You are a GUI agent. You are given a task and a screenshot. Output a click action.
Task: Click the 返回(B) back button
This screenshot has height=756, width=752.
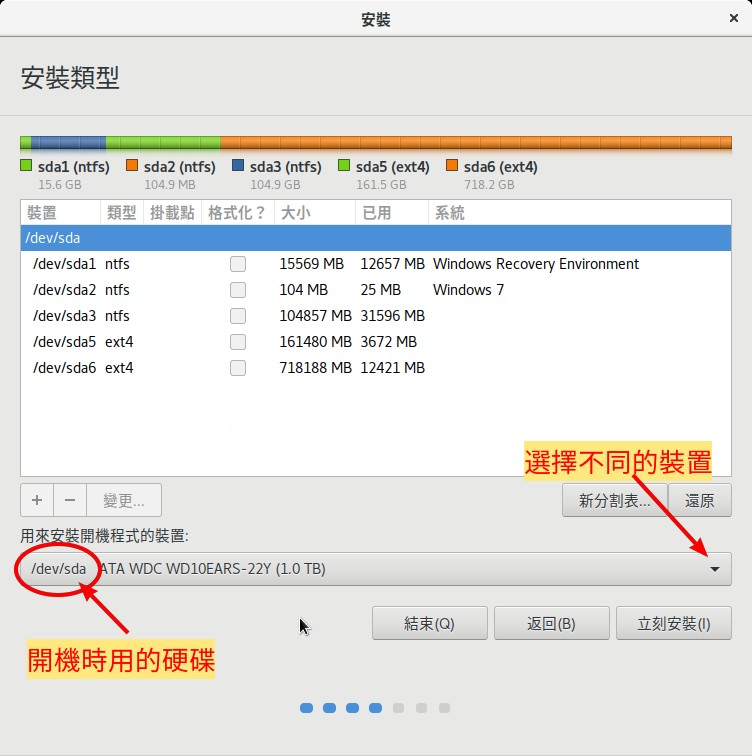(x=551, y=623)
